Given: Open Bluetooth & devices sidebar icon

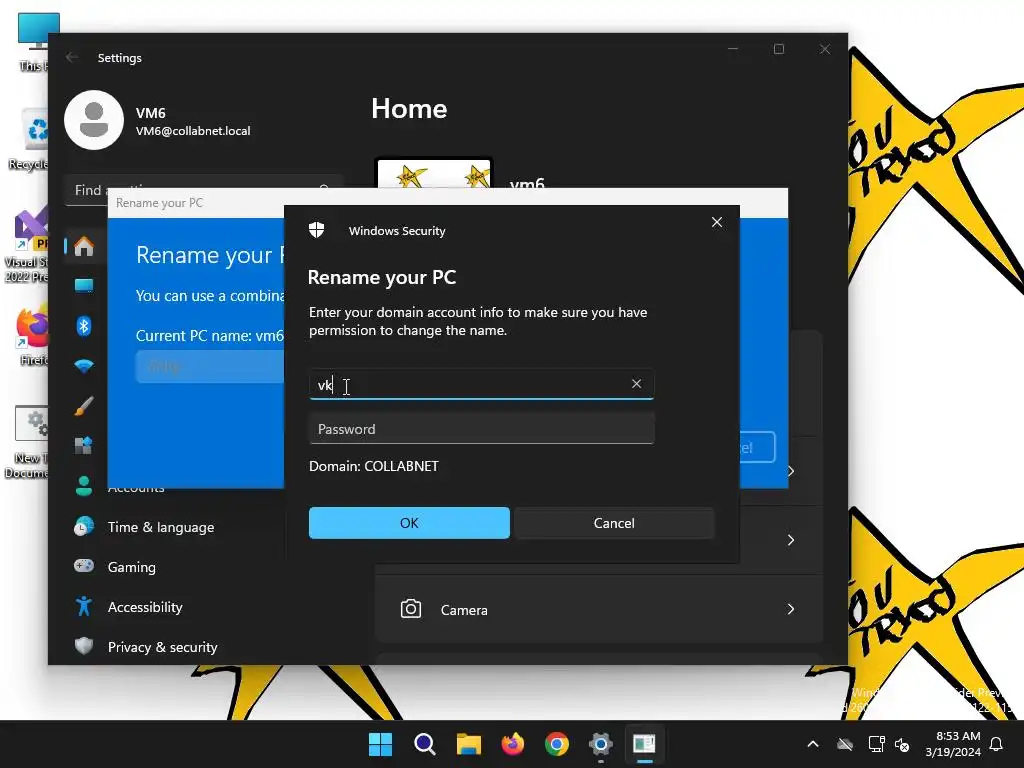Looking at the screenshot, I should coord(84,326).
